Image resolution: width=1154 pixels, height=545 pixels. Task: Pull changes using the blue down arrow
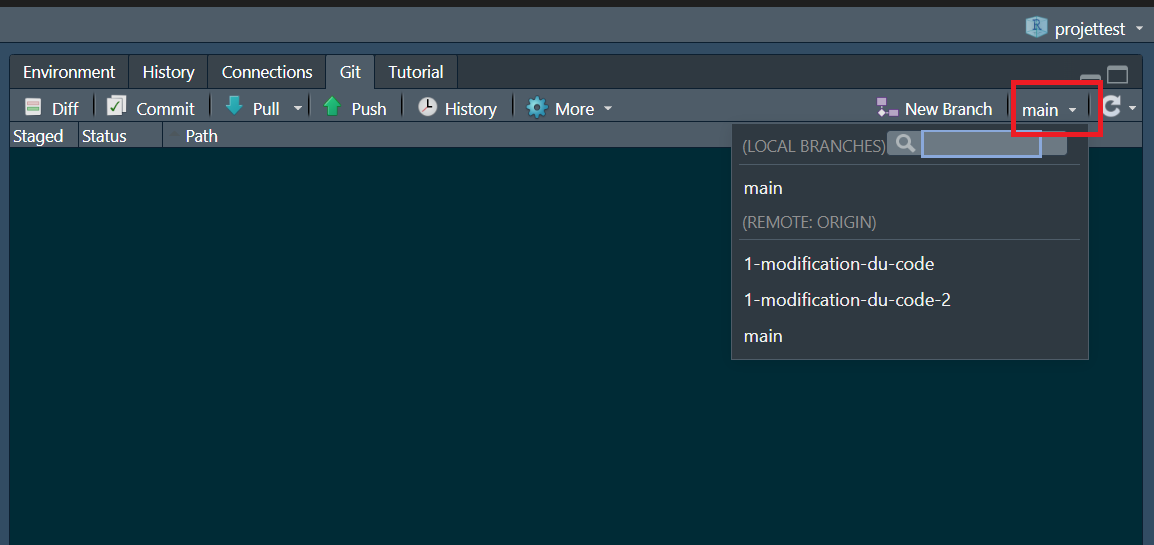(x=253, y=108)
